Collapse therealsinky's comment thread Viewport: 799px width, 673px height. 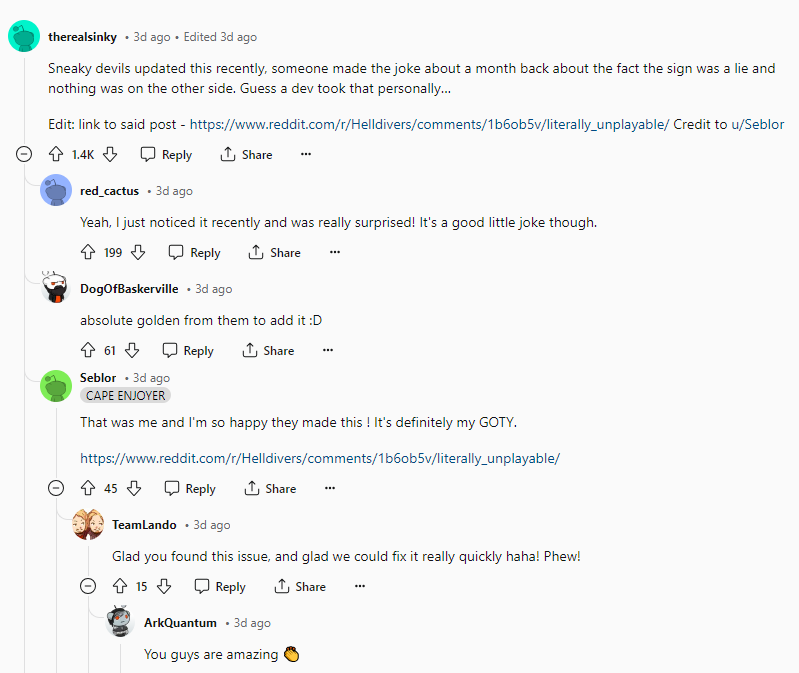click(x=25, y=154)
